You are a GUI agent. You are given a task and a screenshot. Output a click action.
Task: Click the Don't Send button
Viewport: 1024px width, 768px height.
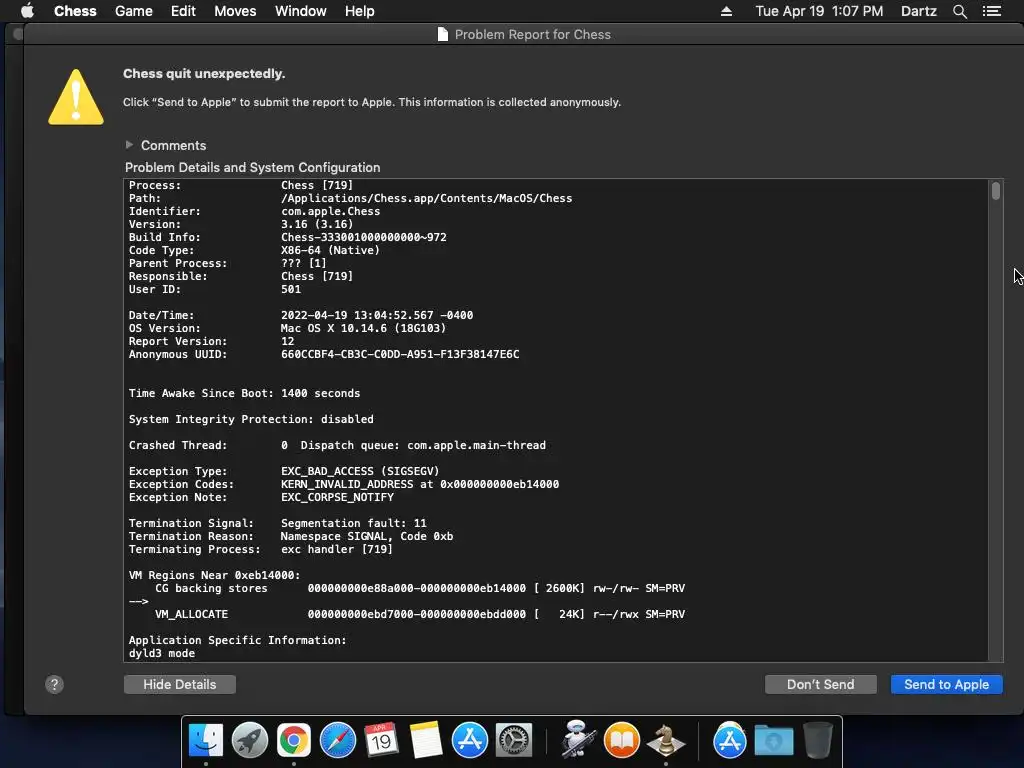[x=820, y=684]
